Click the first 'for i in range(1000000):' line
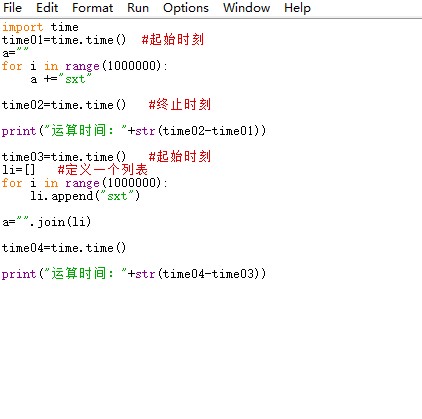Image resolution: width=422 pixels, height=419 pixels. click(85, 66)
